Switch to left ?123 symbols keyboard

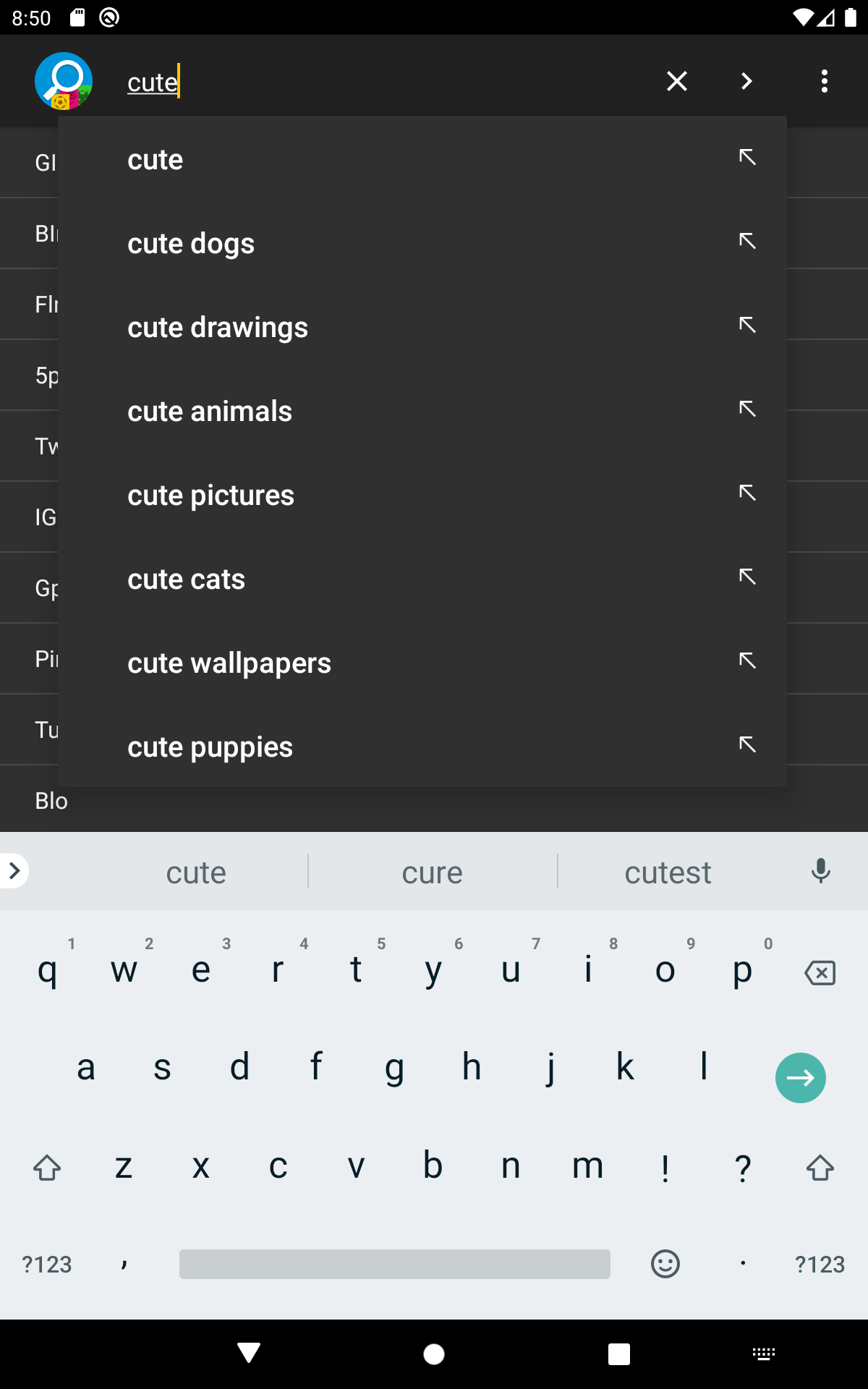47,1264
